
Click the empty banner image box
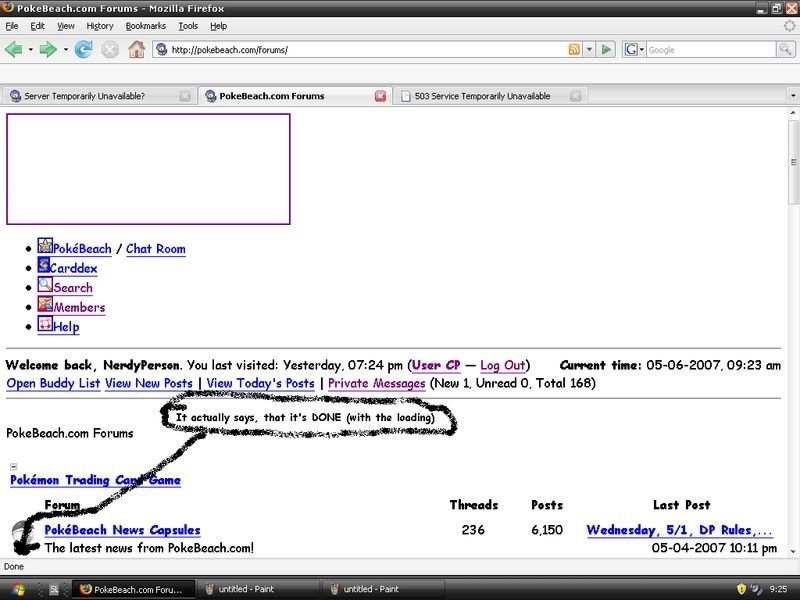click(x=148, y=169)
